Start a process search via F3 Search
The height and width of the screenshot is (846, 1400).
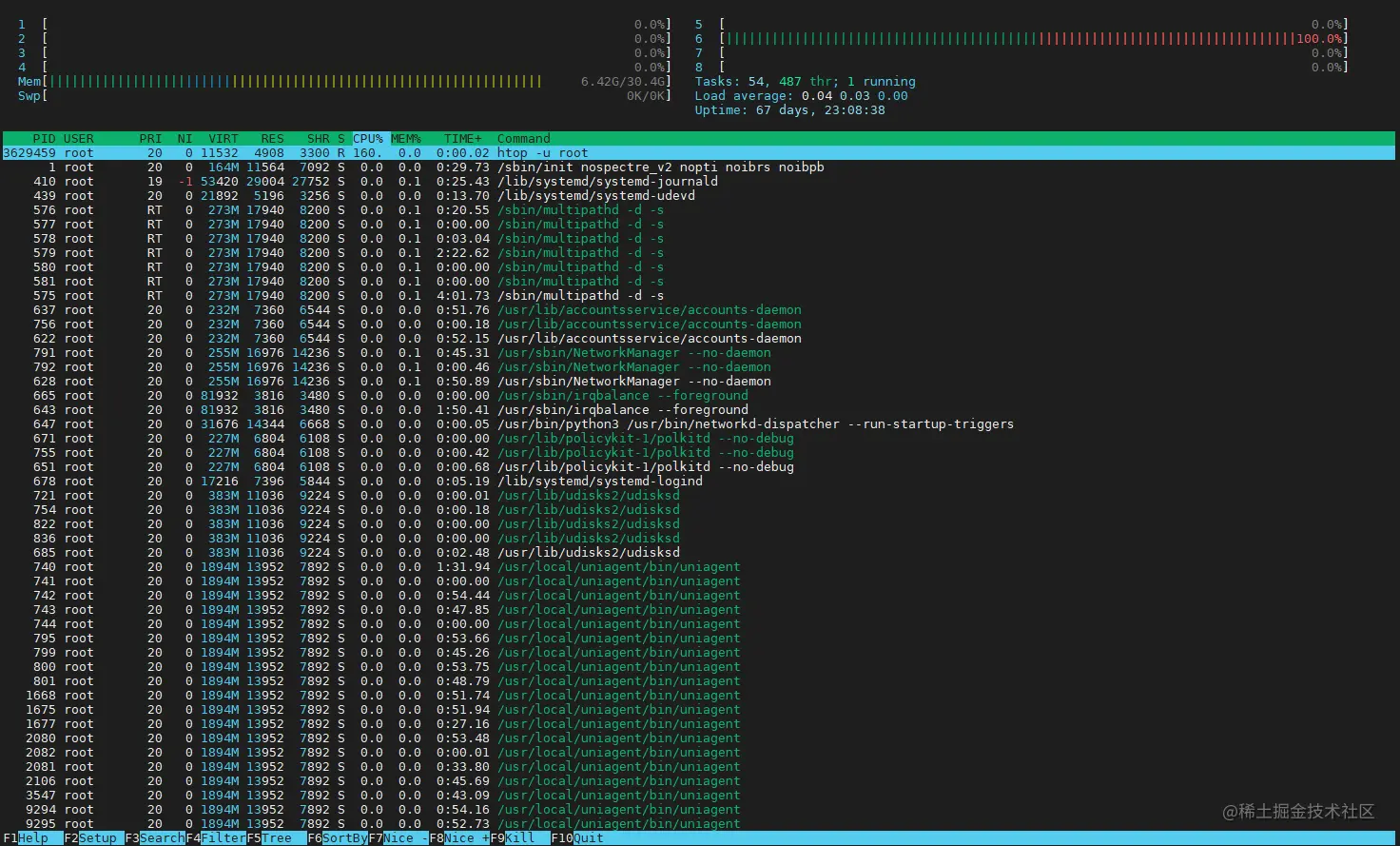point(155,838)
